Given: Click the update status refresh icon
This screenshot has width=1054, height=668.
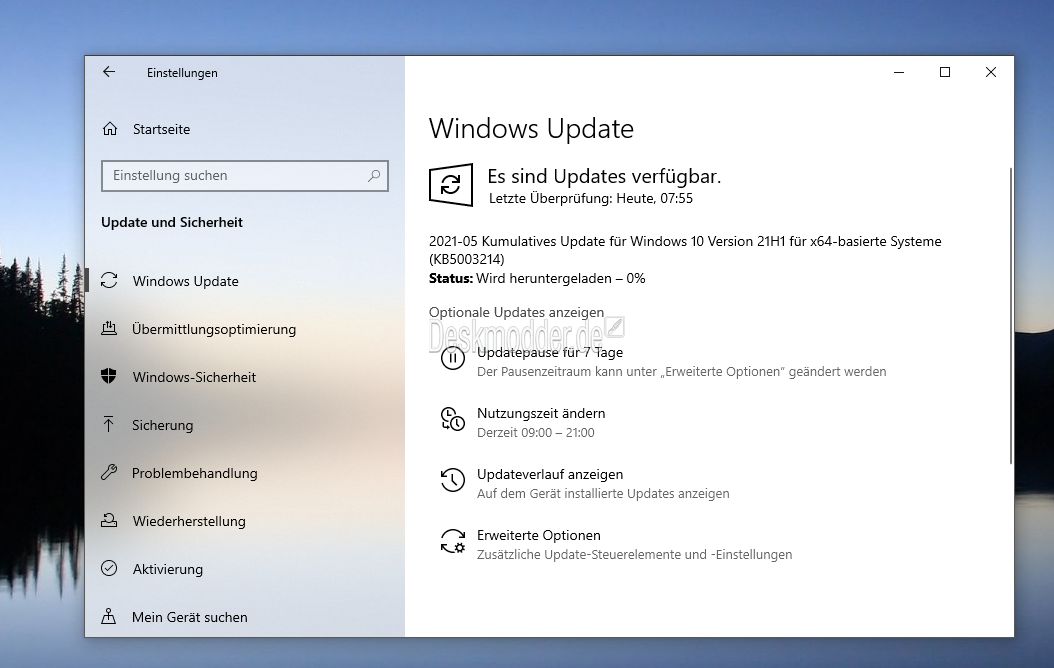Looking at the screenshot, I should 451,185.
